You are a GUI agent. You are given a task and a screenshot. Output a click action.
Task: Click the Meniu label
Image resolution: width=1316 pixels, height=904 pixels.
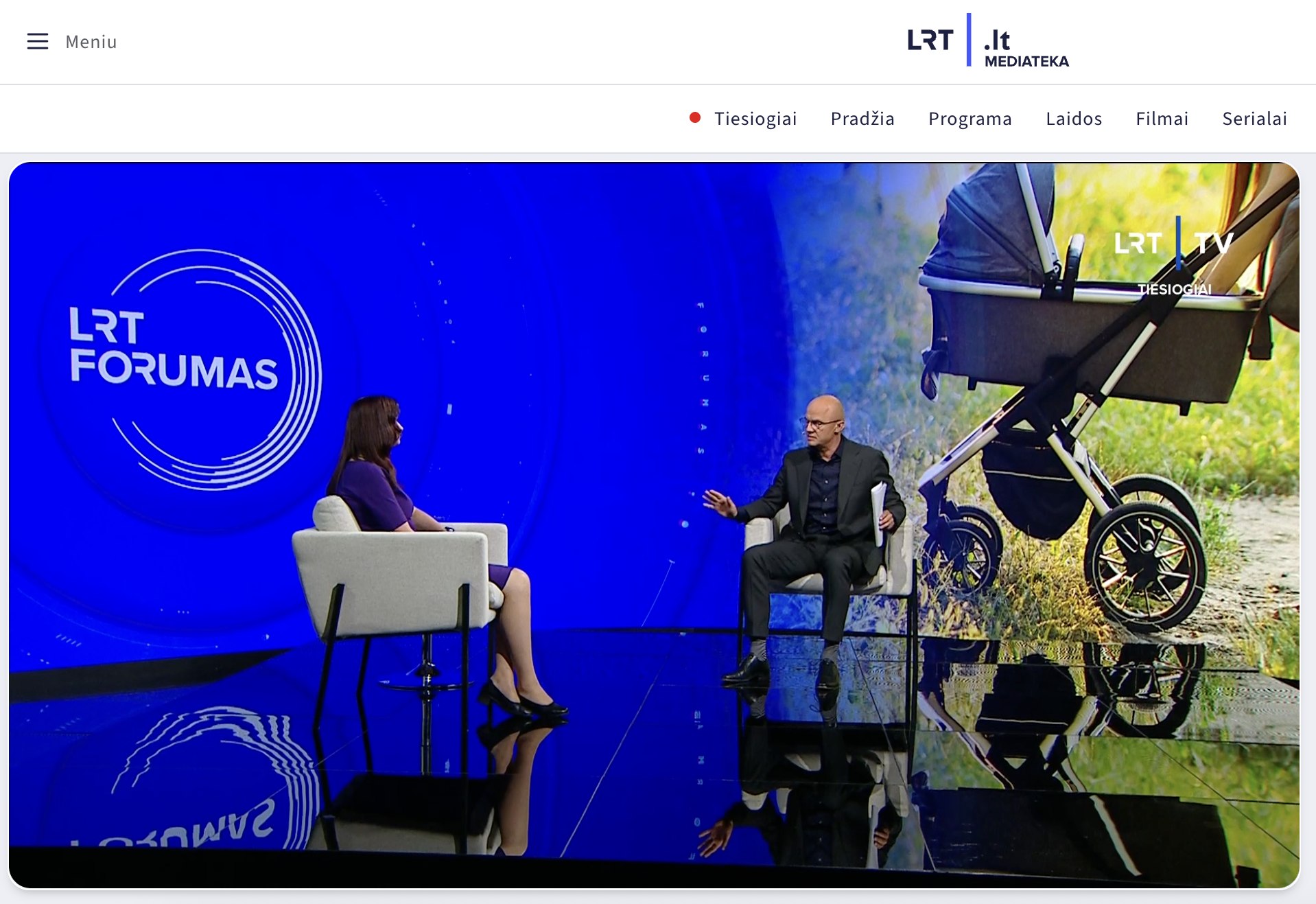tap(91, 42)
